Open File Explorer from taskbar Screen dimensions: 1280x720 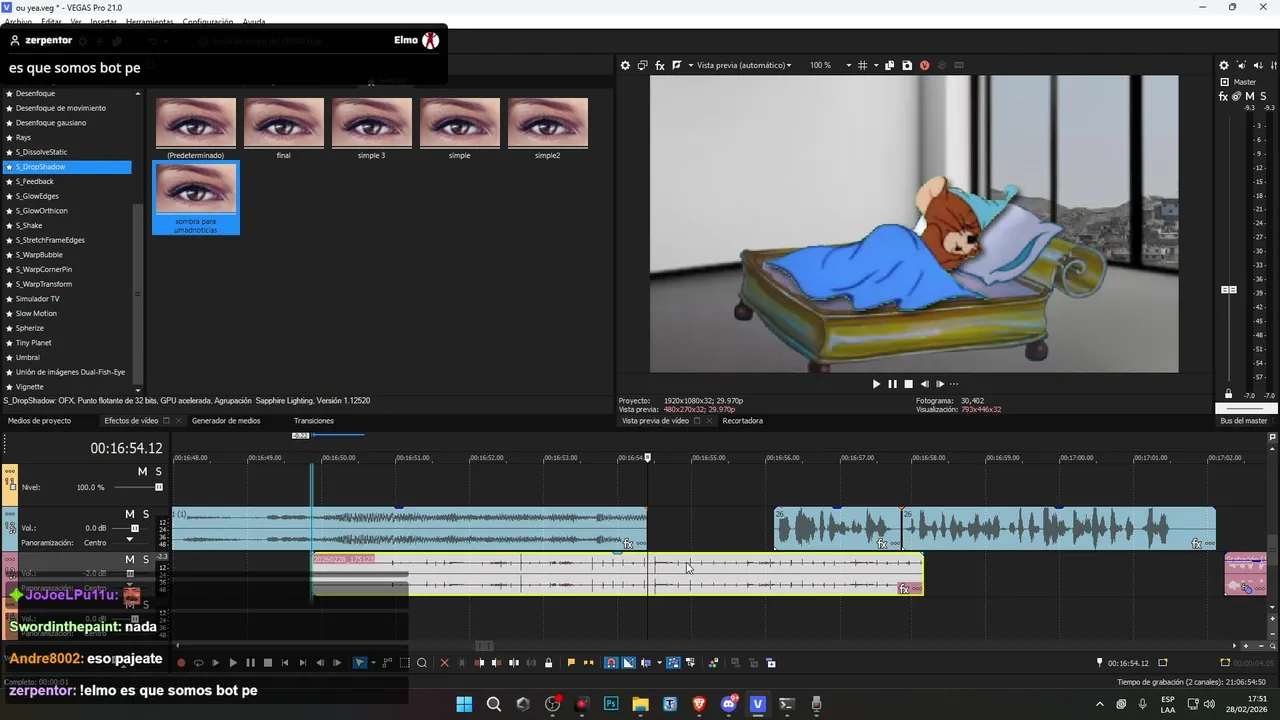[x=640, y=704]
